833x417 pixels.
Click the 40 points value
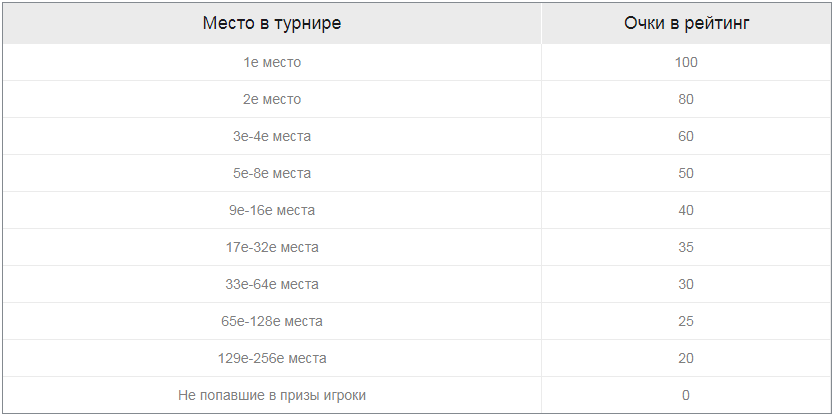point(686,210)
